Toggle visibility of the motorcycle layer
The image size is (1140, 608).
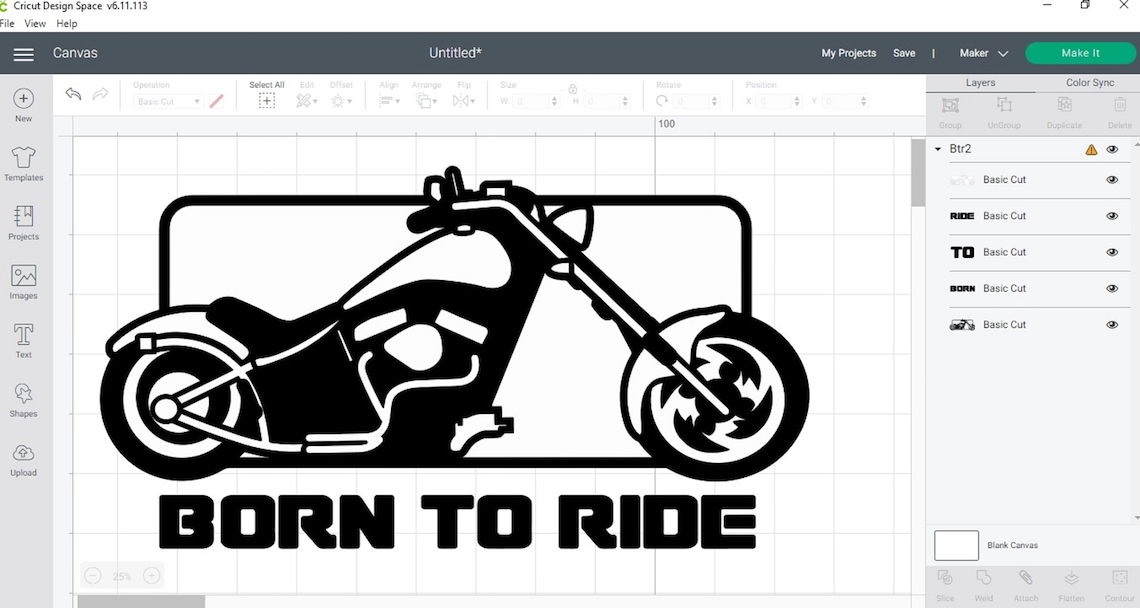(1112, 324)
